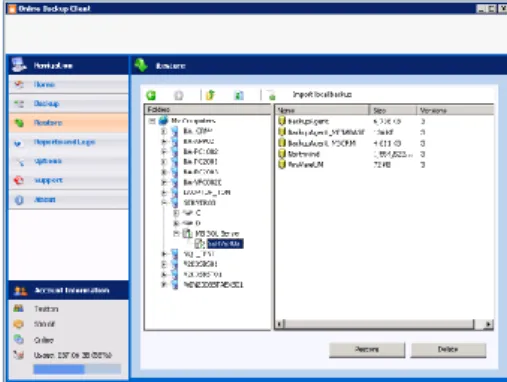Click the green Back arrow toolbar icon
Viewport: 507px width, 382px height.
151,95
